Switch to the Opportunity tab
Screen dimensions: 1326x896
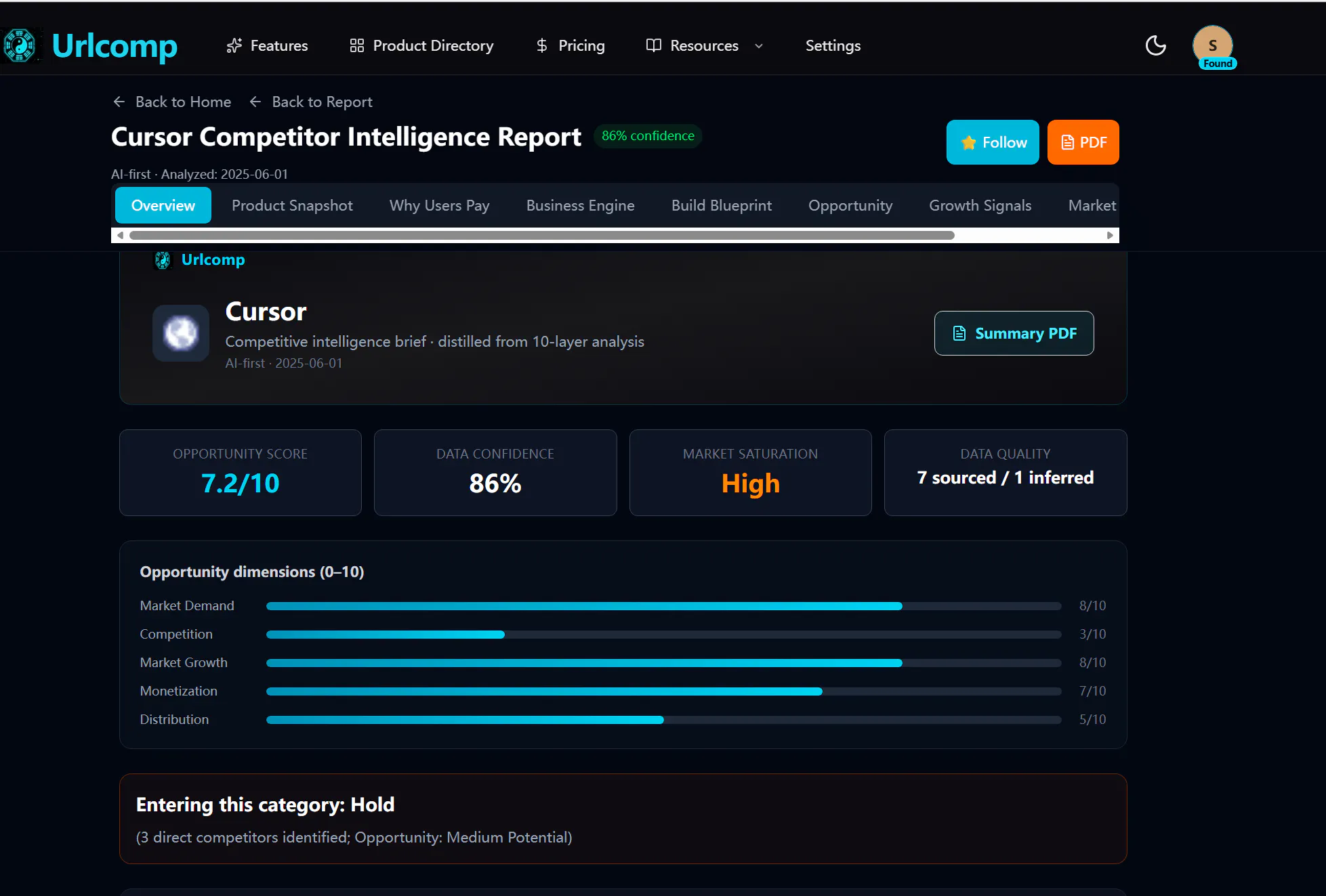click(x=850, y=205)
